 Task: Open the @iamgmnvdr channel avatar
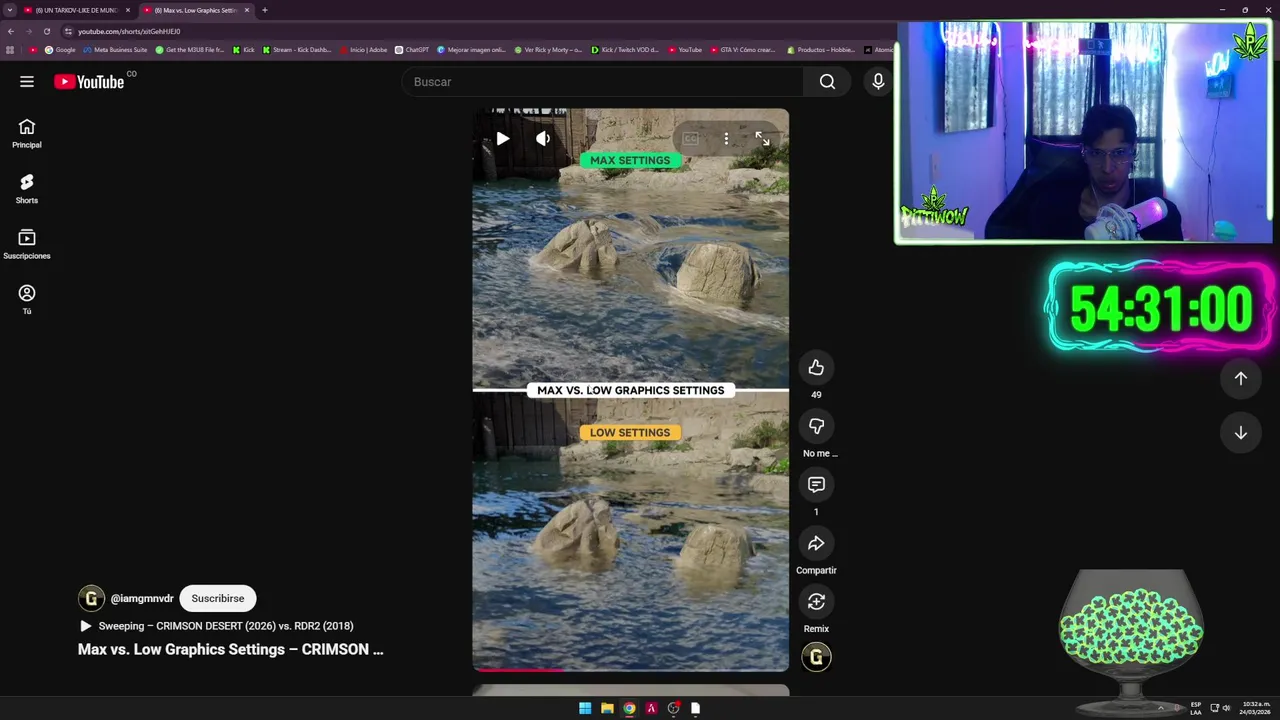91,598
